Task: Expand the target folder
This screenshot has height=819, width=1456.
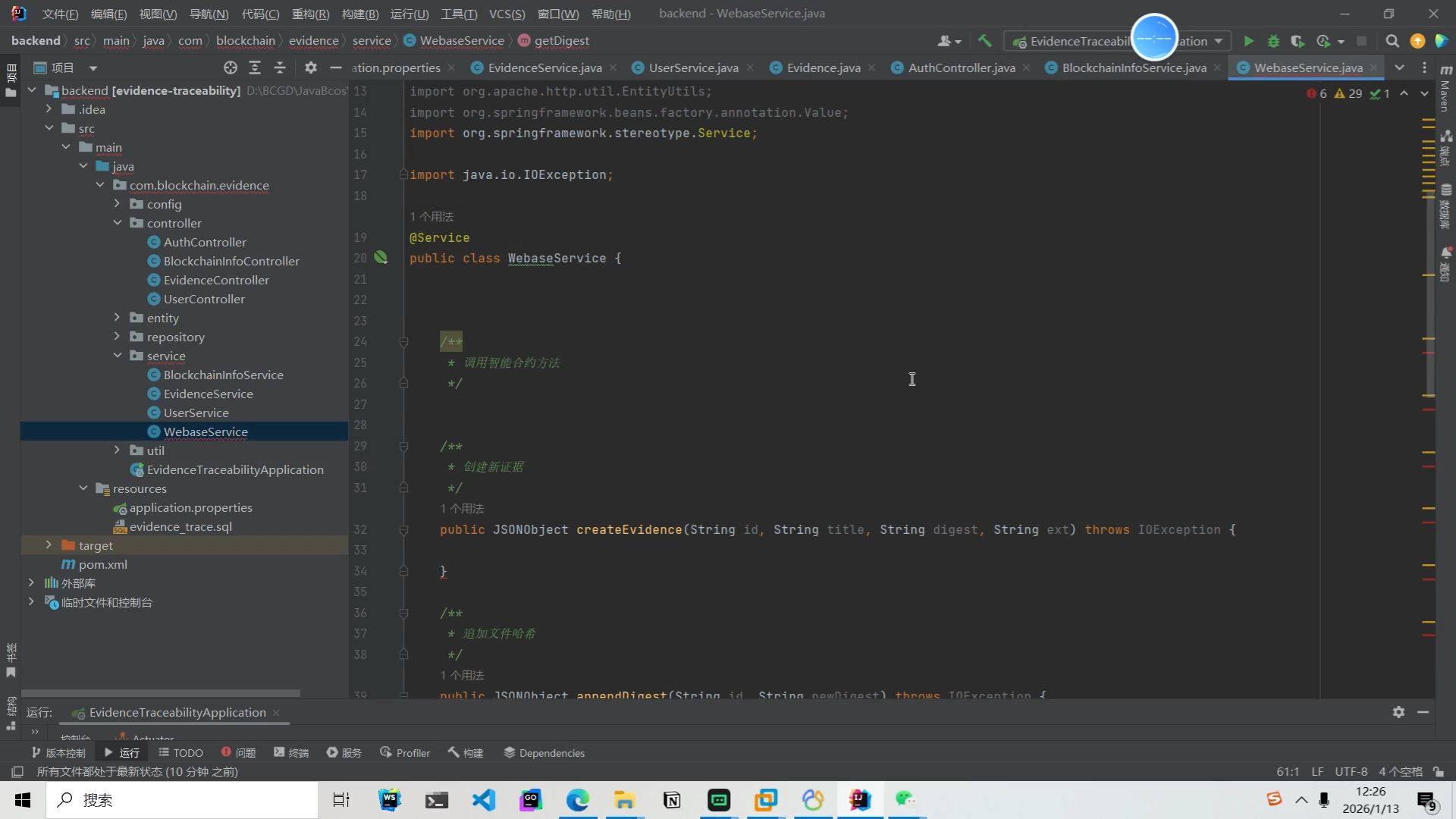Action: coord(49,545)
